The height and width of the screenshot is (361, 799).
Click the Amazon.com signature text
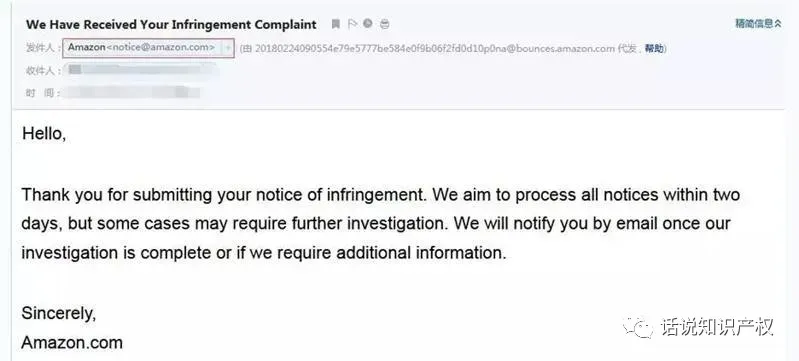72,343
